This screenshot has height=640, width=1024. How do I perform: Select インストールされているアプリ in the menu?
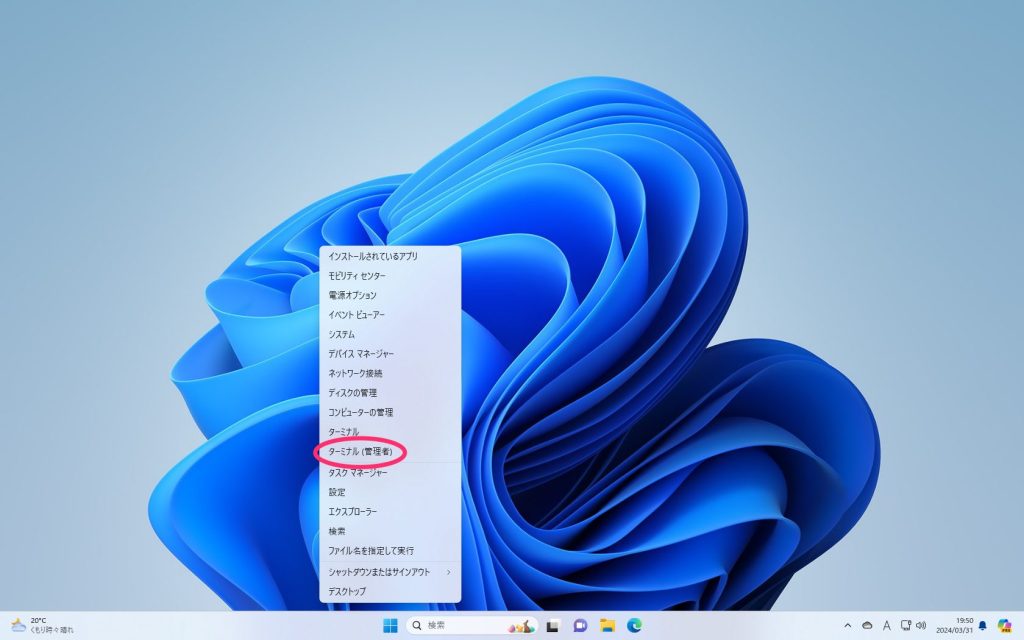pos(390,256)
